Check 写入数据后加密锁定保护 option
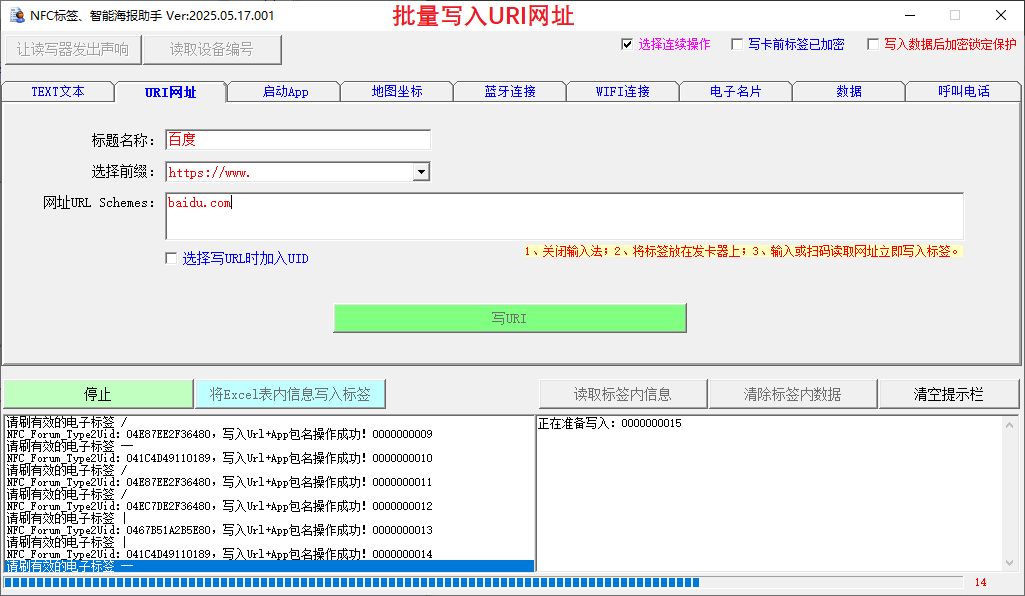1025x596 pixels. coord(873,44)
